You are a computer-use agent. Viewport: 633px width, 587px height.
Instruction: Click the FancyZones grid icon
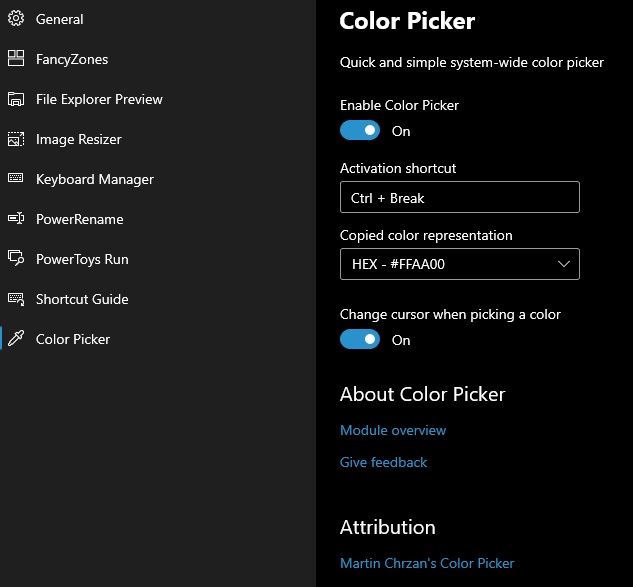16,59
